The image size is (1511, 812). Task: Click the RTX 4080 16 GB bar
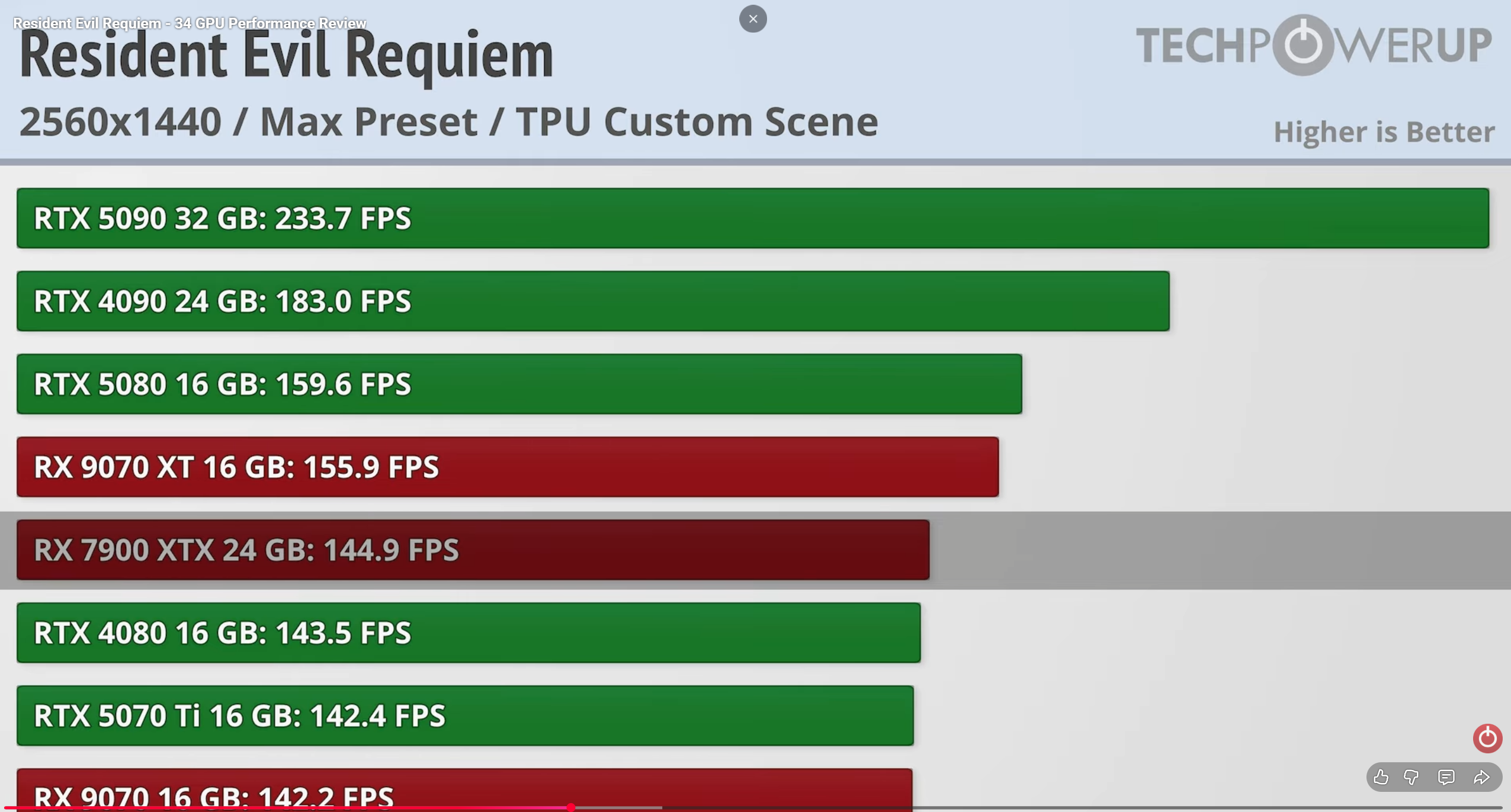click(x=468, y=633)
